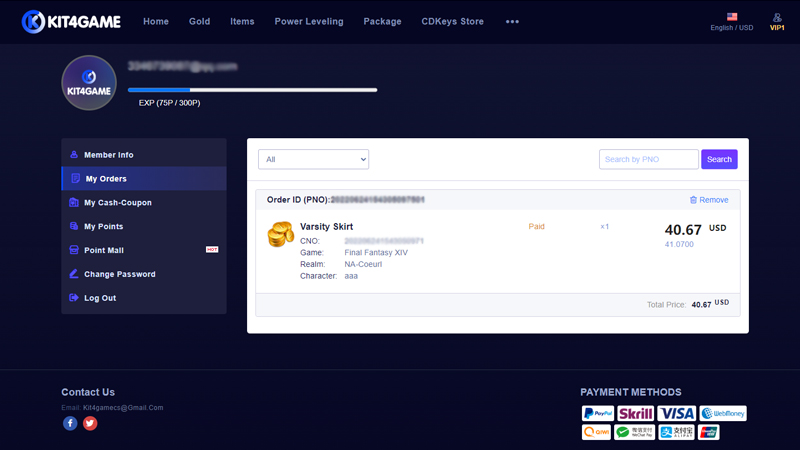Click the Skrill payment icon
Screen dimensions: 800x450
635,413
